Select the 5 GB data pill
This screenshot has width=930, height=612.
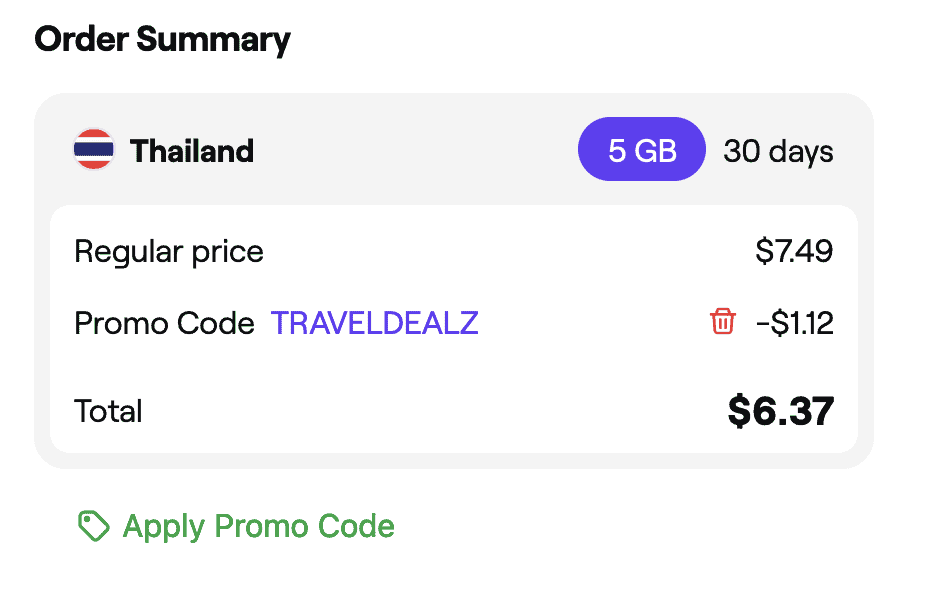[x=642, y=151]
